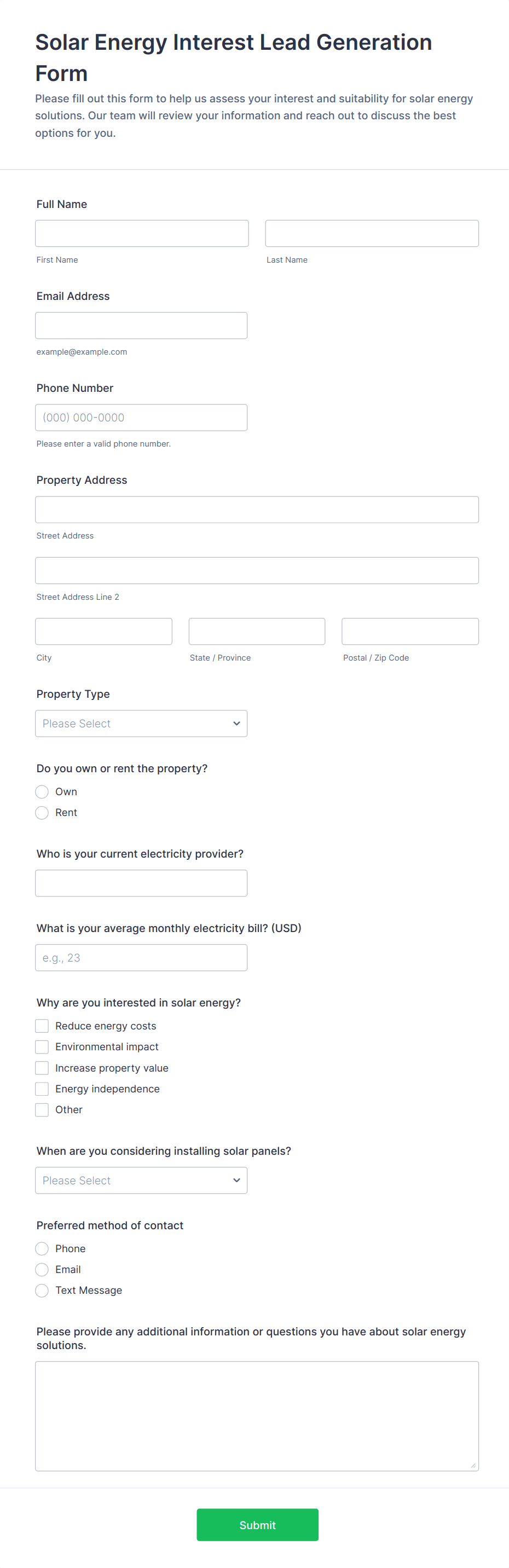Focus the Email Address field
Screen dimensions: 509x1568
tap(141, 326)
